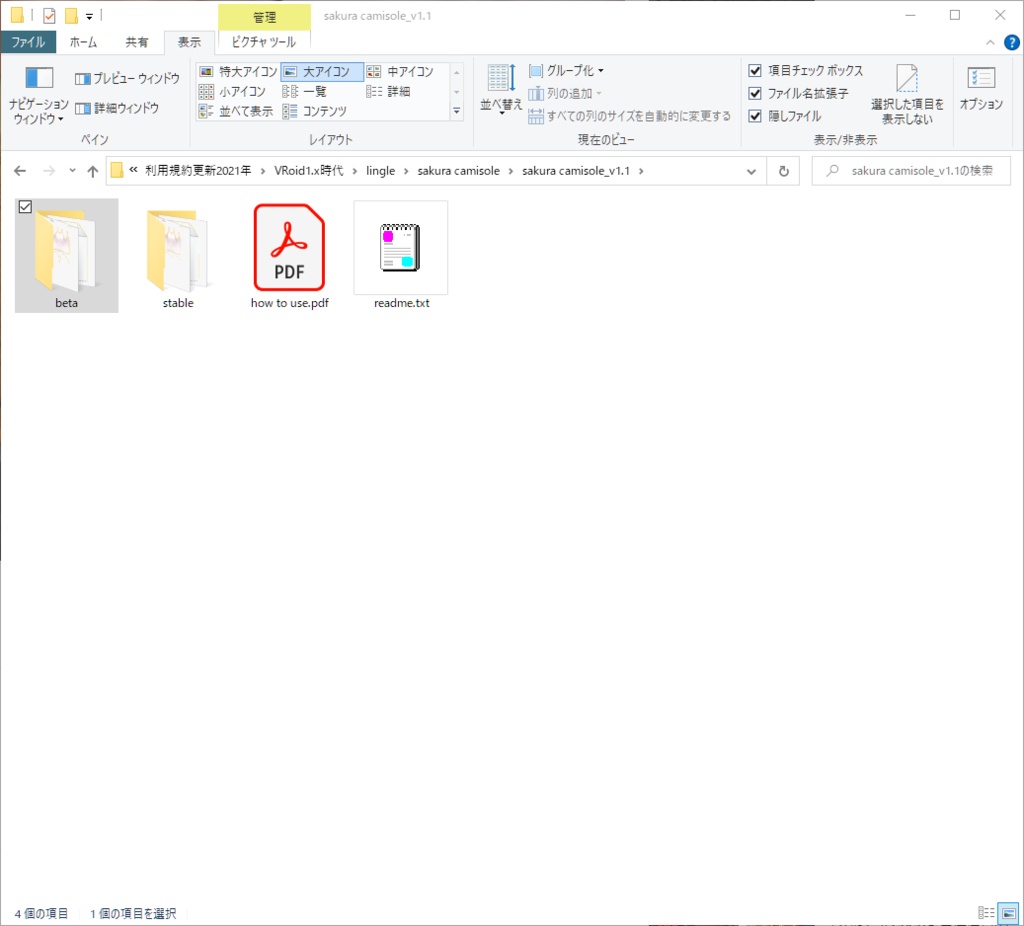Navigate to 利用規約更新2021年 in the breadcrumb

(198, 170)
